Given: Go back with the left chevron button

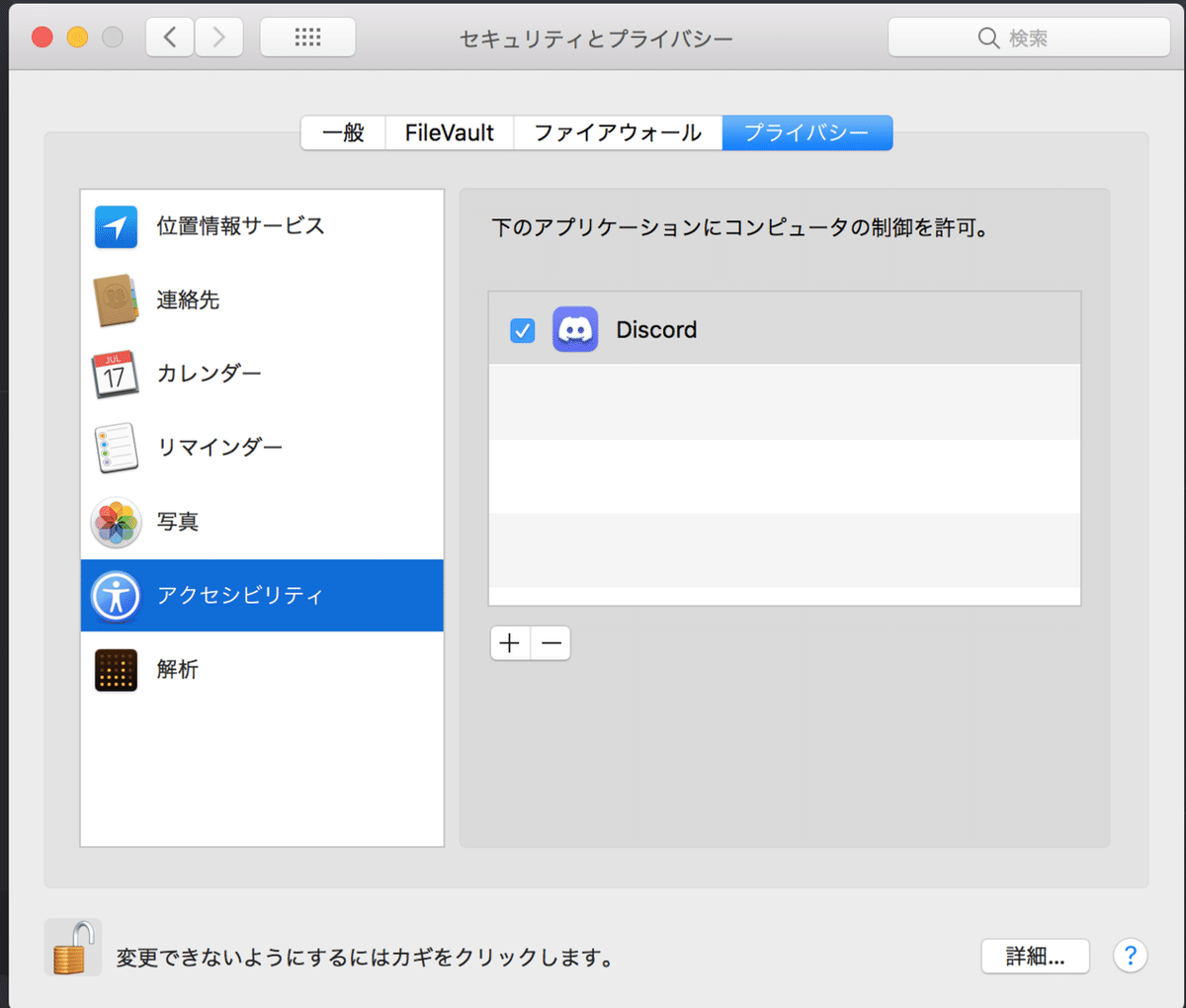Looking at the screenshot, I should pos(170,38).
